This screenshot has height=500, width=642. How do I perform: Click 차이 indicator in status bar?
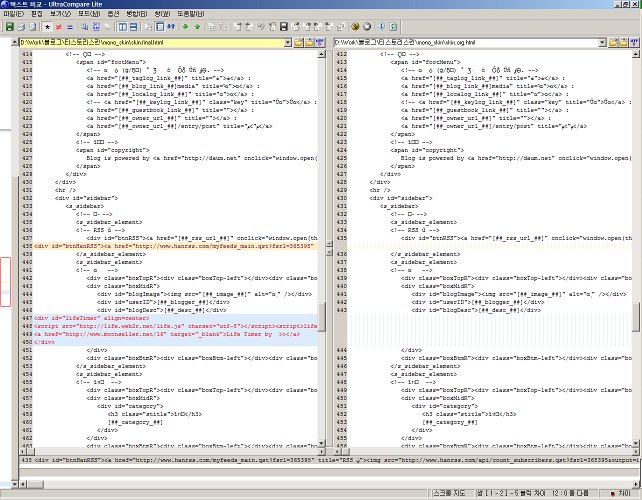coord(621,494)
